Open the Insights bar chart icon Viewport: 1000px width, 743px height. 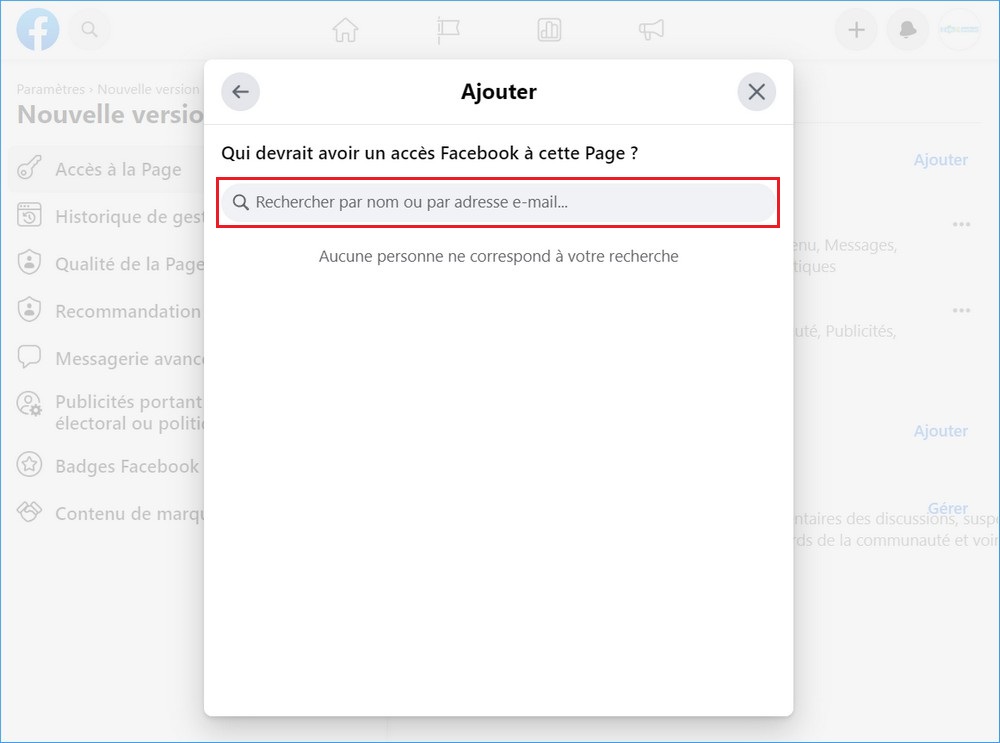point(549,30)
